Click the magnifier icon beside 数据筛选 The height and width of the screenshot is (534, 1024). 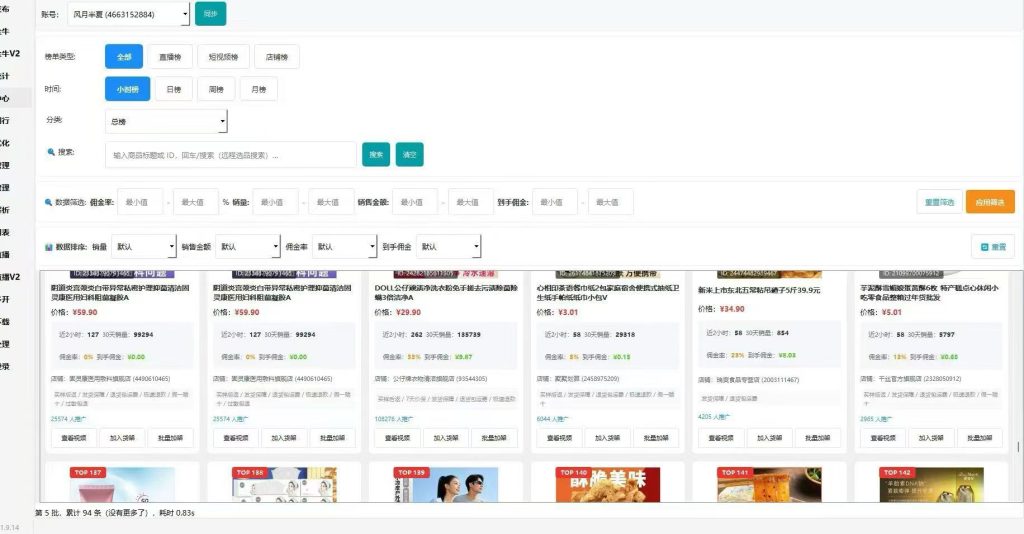click(48, 202)
